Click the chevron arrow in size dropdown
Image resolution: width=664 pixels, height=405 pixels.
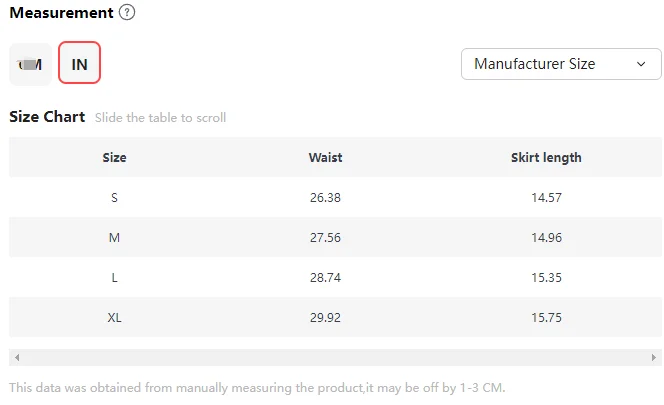point(641,64)
